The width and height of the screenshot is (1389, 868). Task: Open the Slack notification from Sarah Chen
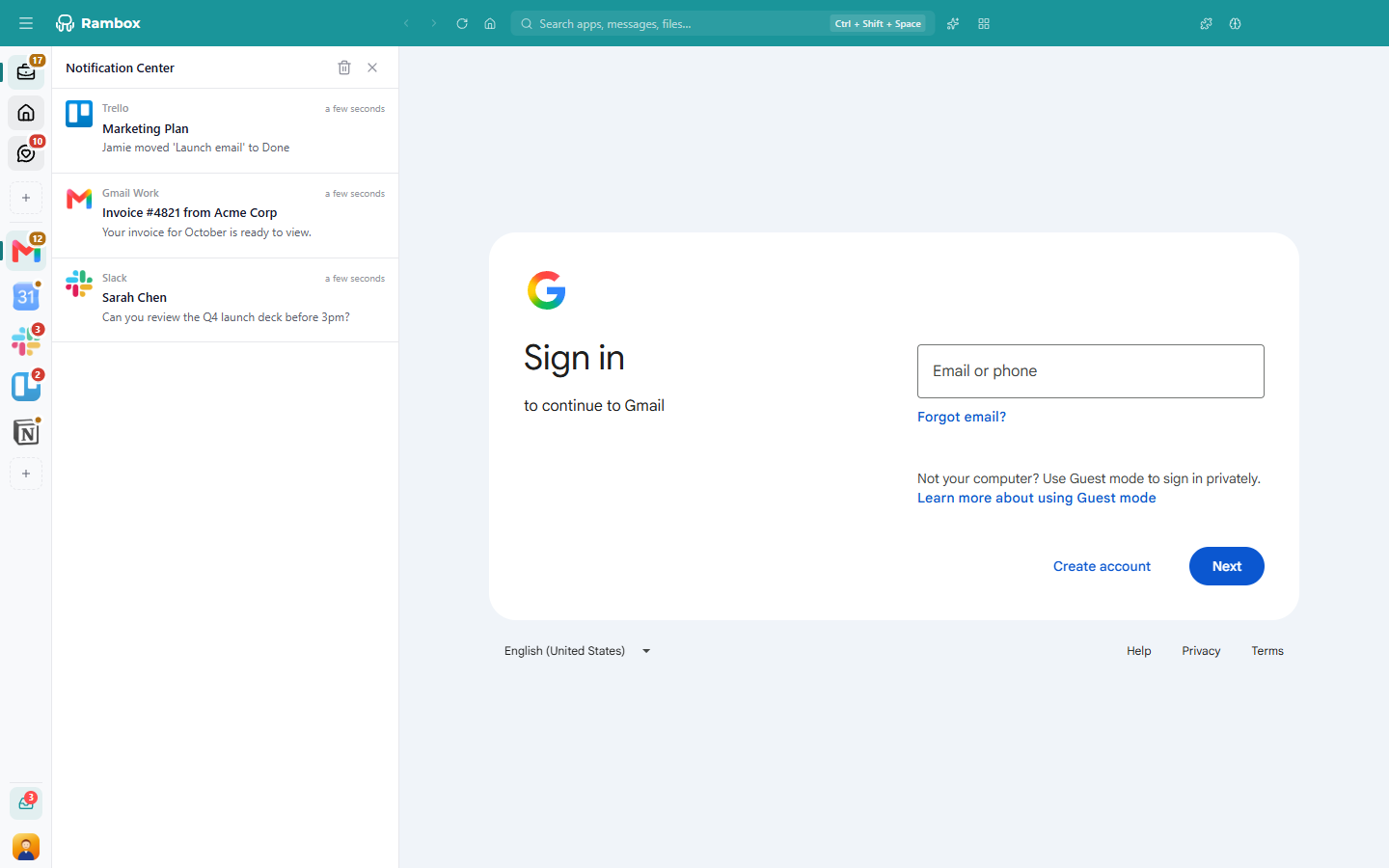226,300
